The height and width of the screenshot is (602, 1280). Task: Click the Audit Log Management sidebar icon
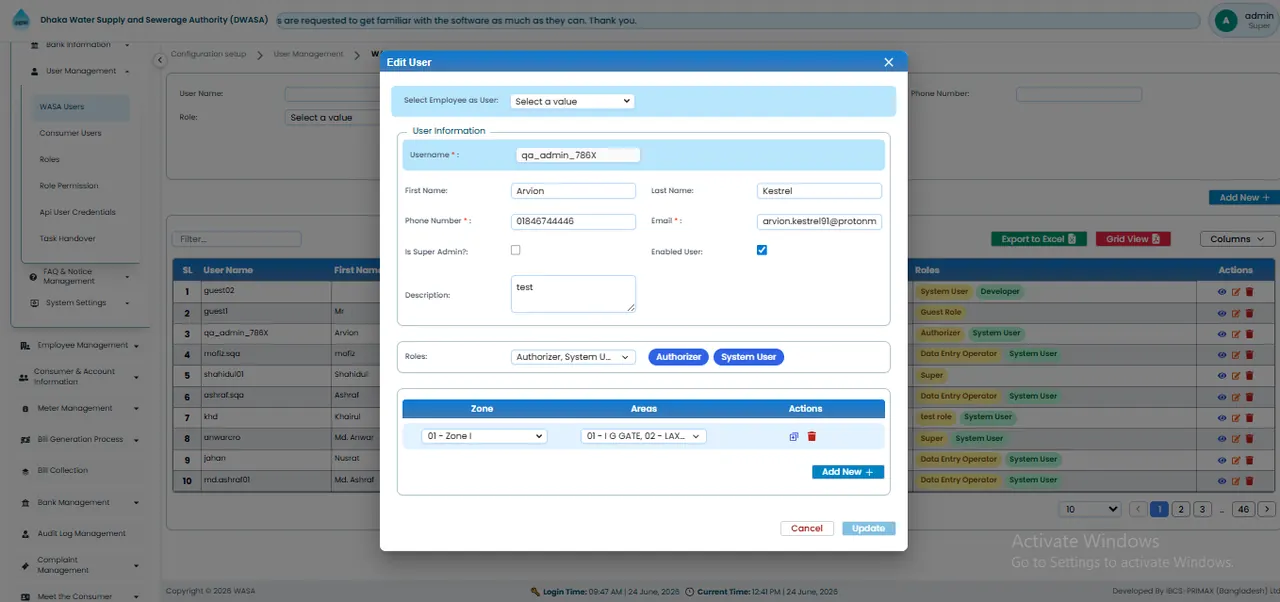tap(25, 534)
